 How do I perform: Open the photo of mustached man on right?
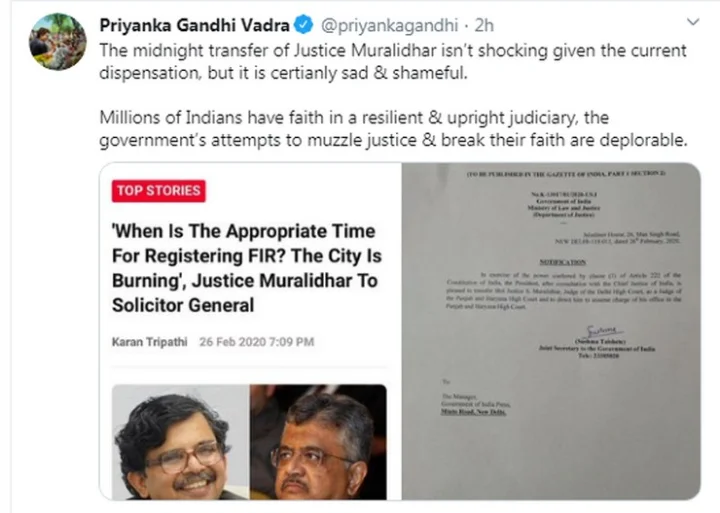(x=318, y=442)
